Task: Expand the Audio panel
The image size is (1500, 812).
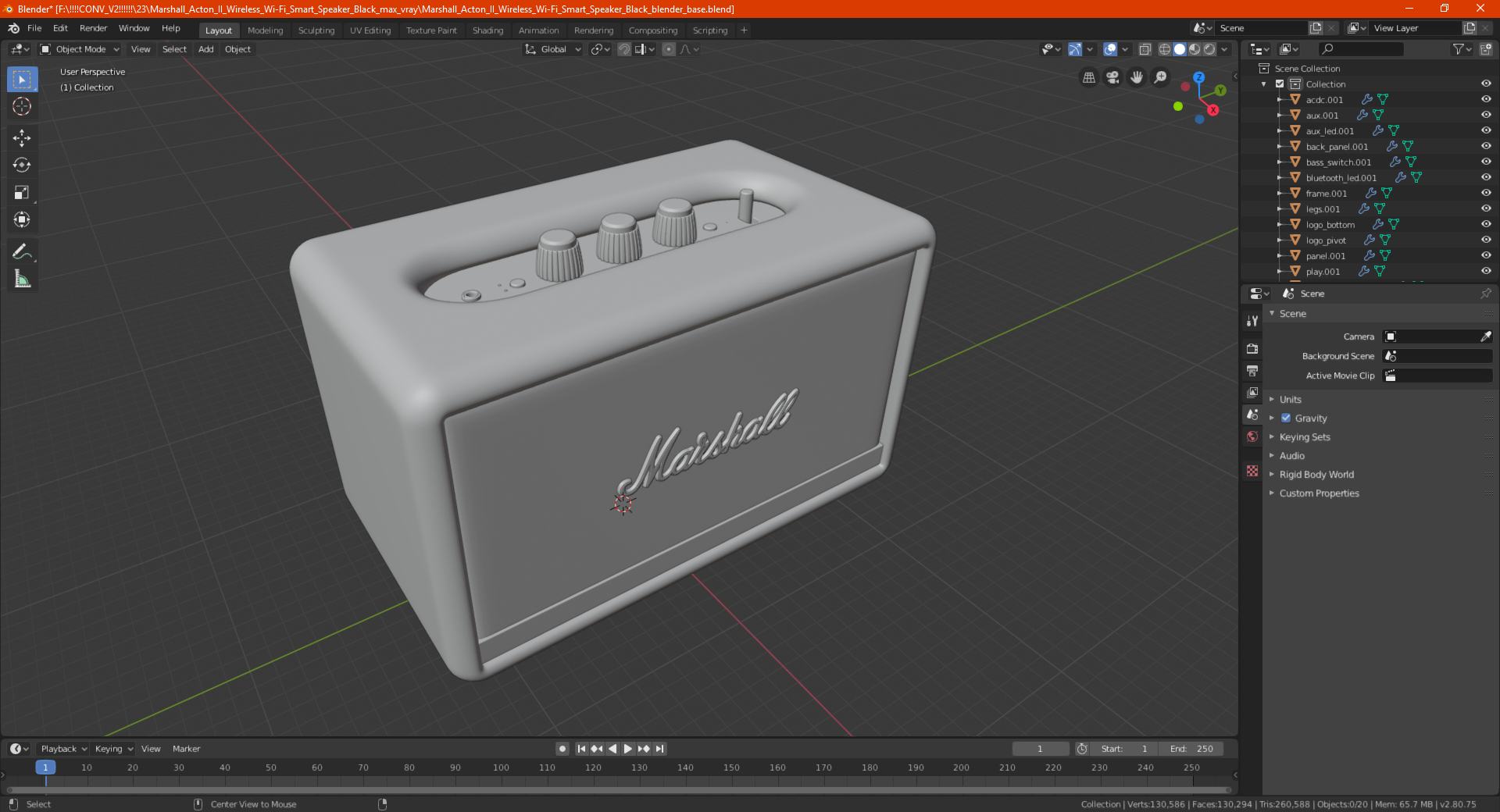Action: click(1291, 455)
